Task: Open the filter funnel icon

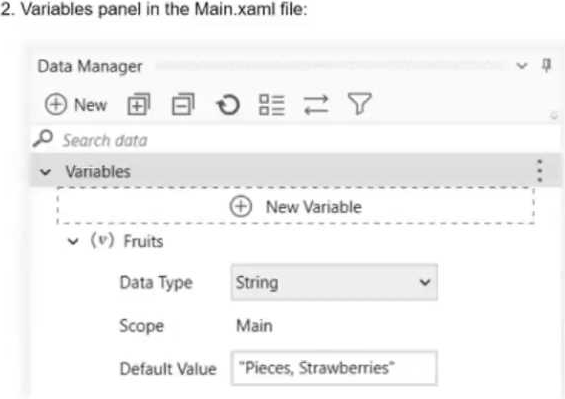Action: [x=359, y=104]
